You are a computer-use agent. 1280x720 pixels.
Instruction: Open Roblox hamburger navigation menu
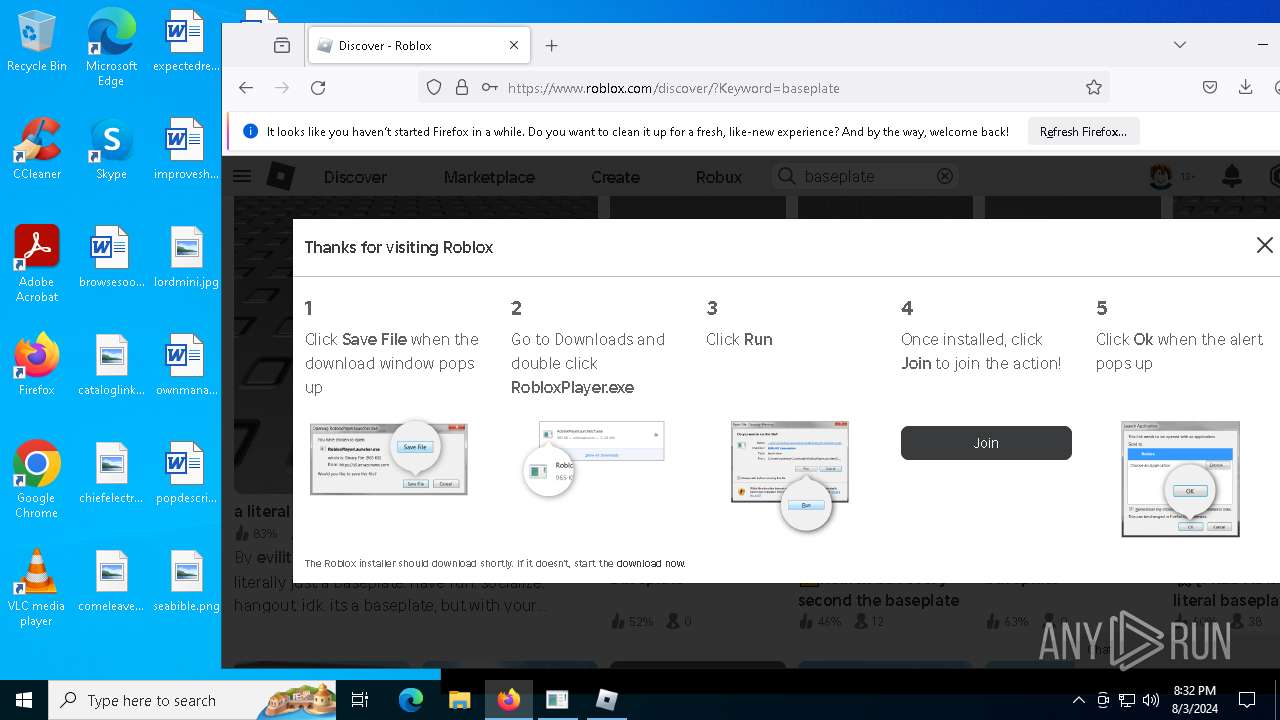(x=242, y=177)
